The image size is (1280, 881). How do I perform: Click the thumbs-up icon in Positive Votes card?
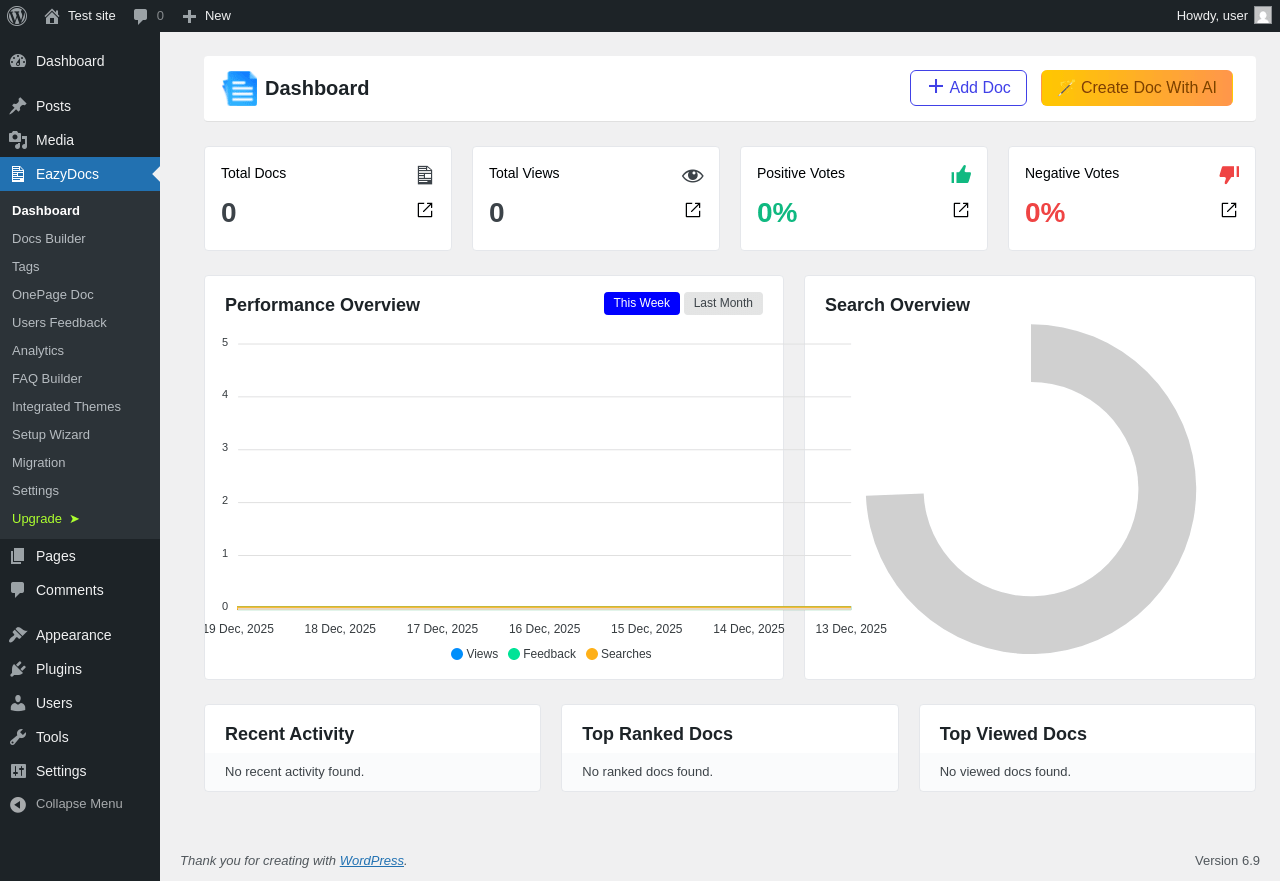click(x=961, y=175)
